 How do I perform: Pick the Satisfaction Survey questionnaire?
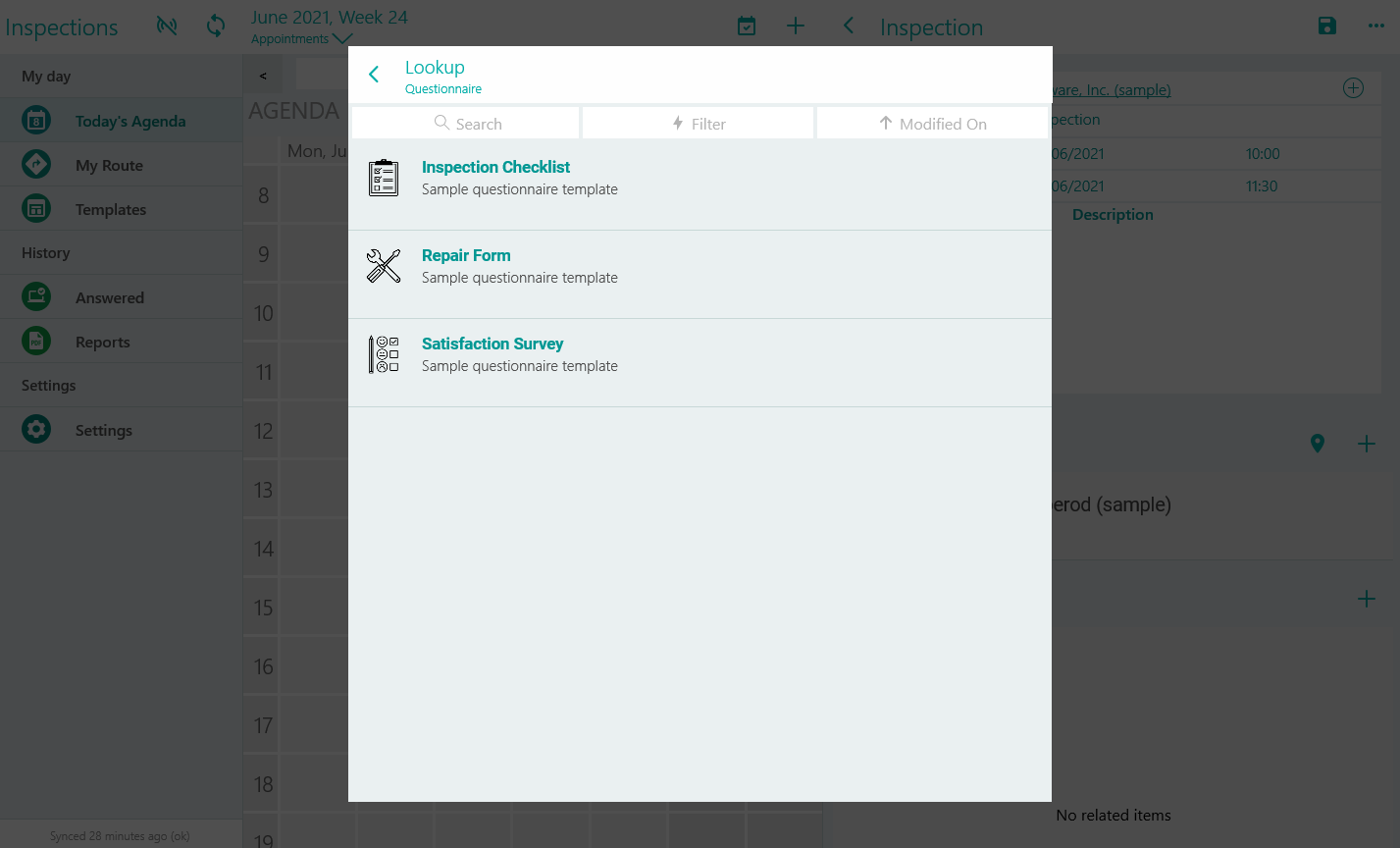coord(493,344)
